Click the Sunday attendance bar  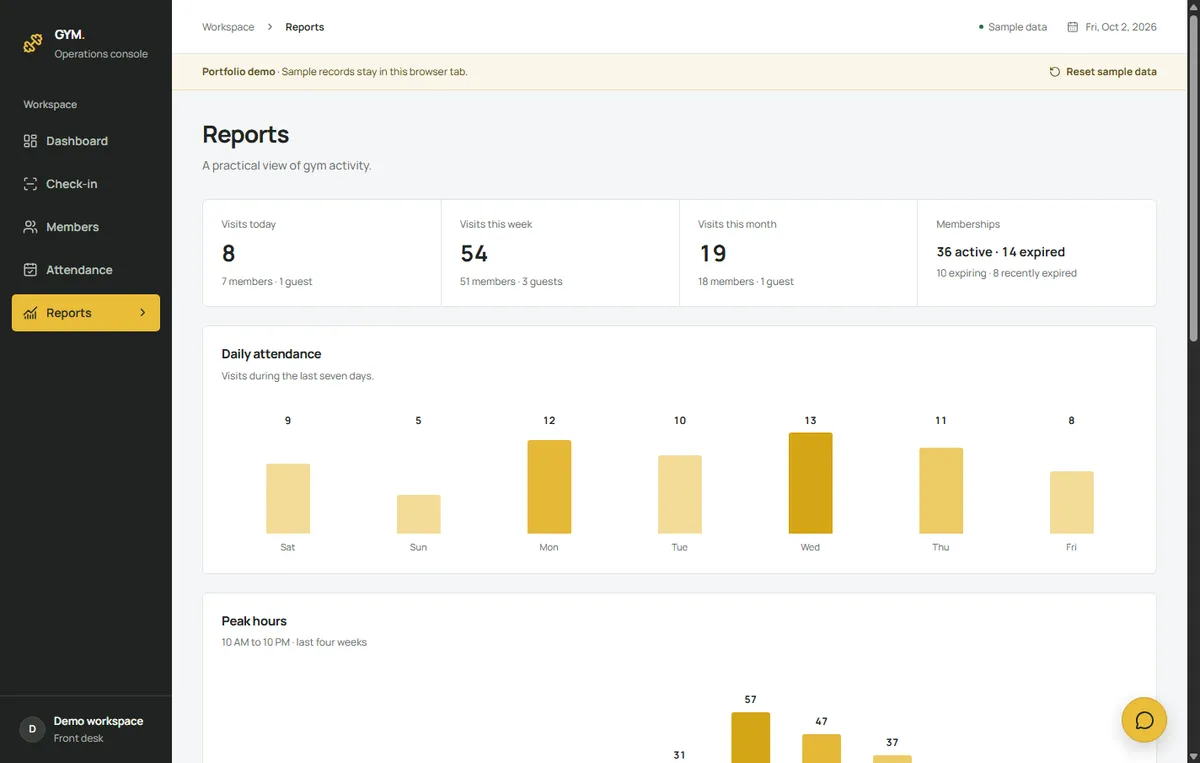tap(418, 514)
